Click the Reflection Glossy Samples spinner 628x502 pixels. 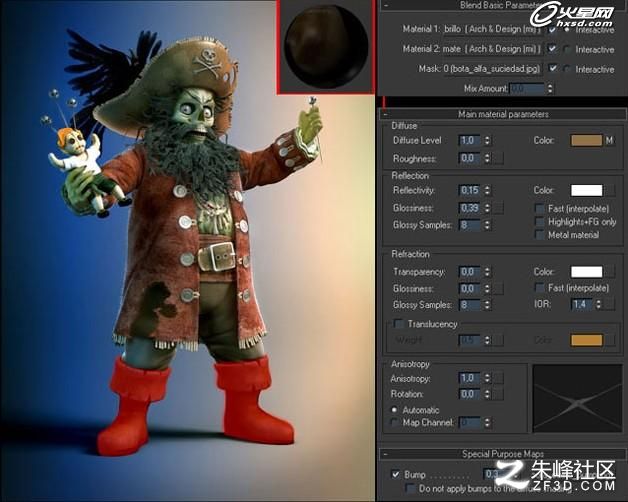487,225
